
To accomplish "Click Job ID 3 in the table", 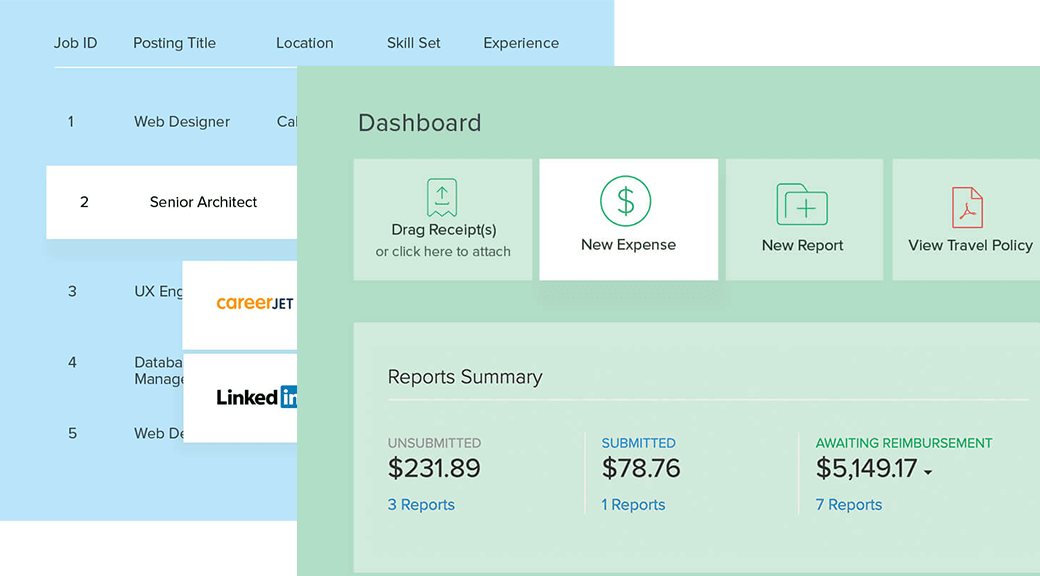I will tap(72, 291).
